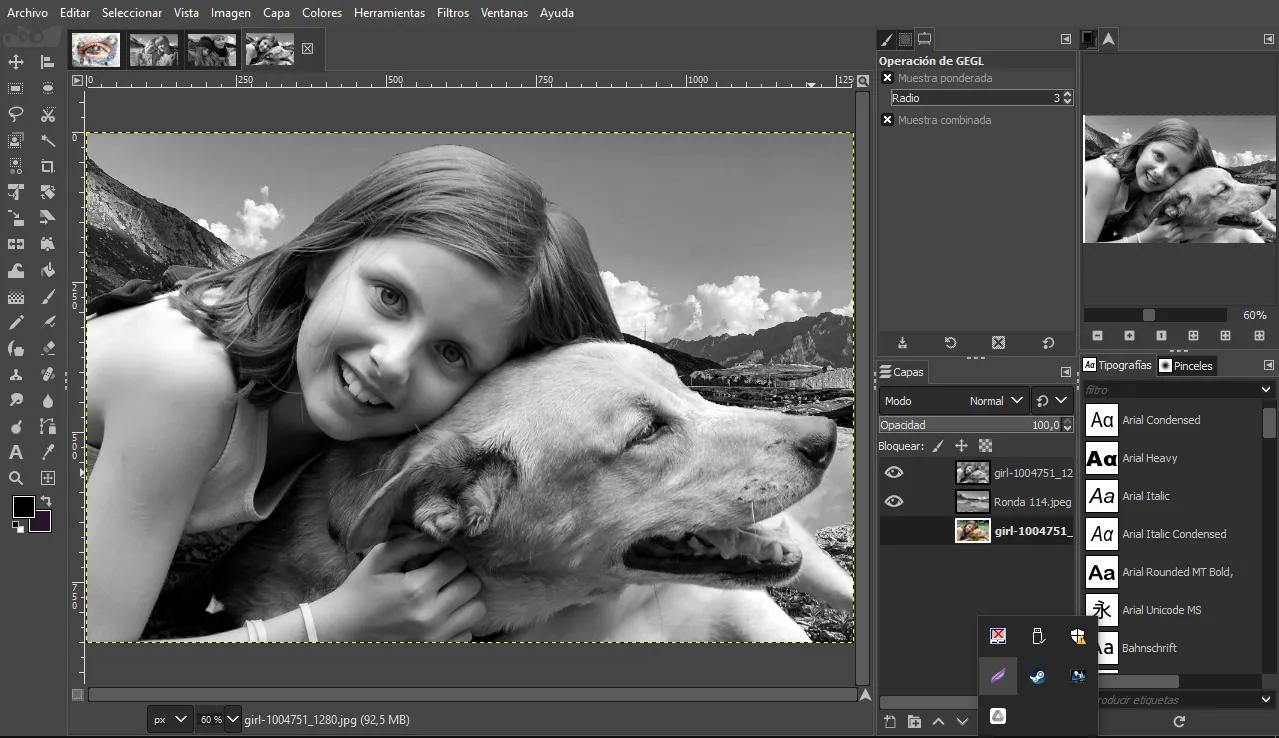1279x738 pixels.
Task: Select the Text tool
Action: (16, 453)
